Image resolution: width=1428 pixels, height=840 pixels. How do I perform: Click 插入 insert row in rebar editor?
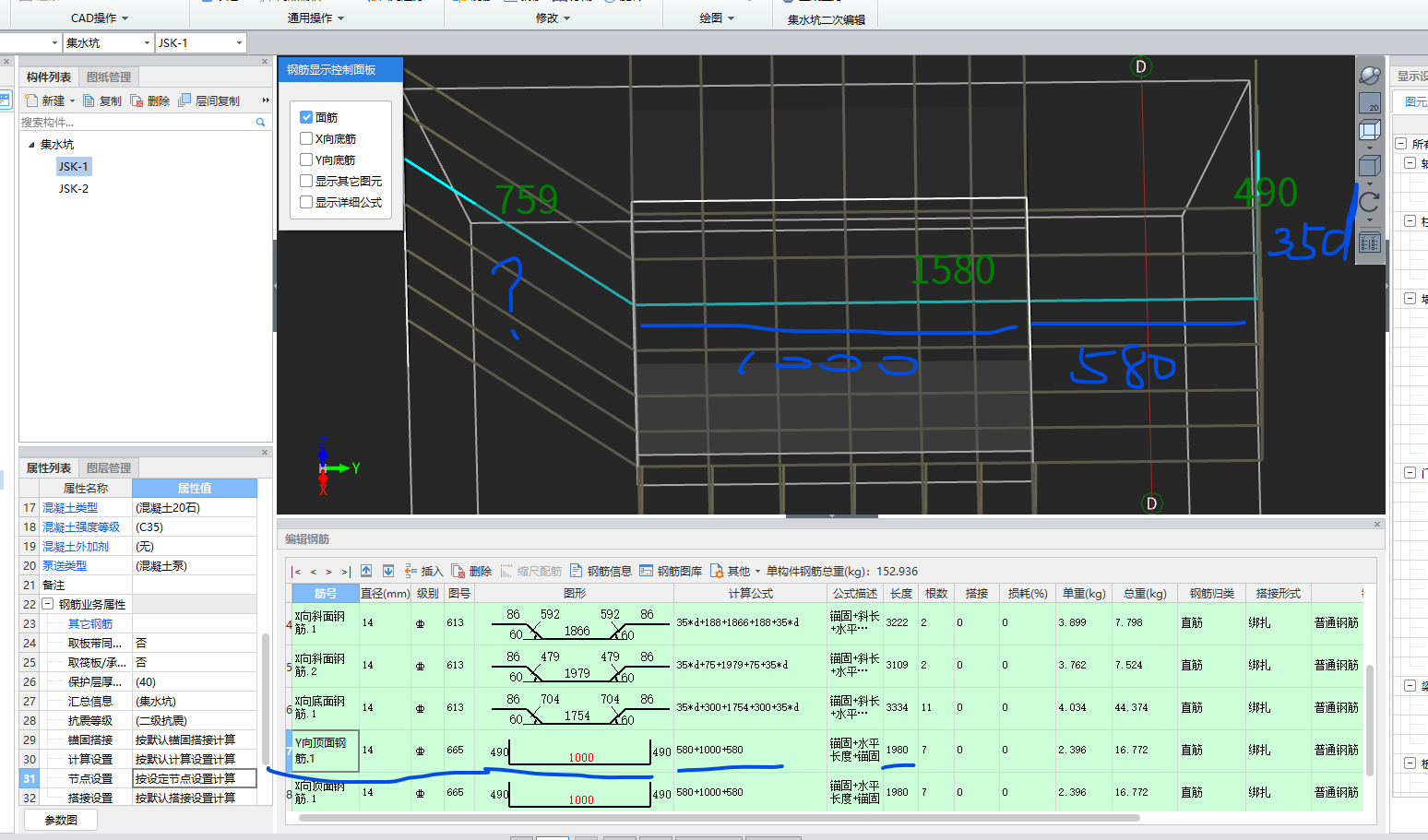423,571
